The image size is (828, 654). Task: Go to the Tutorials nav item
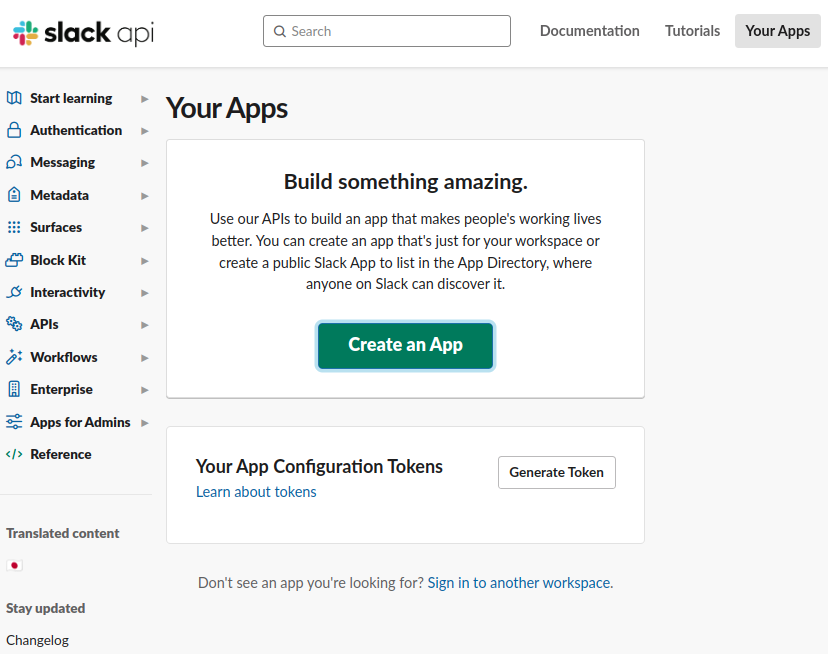tap(692, 31)
